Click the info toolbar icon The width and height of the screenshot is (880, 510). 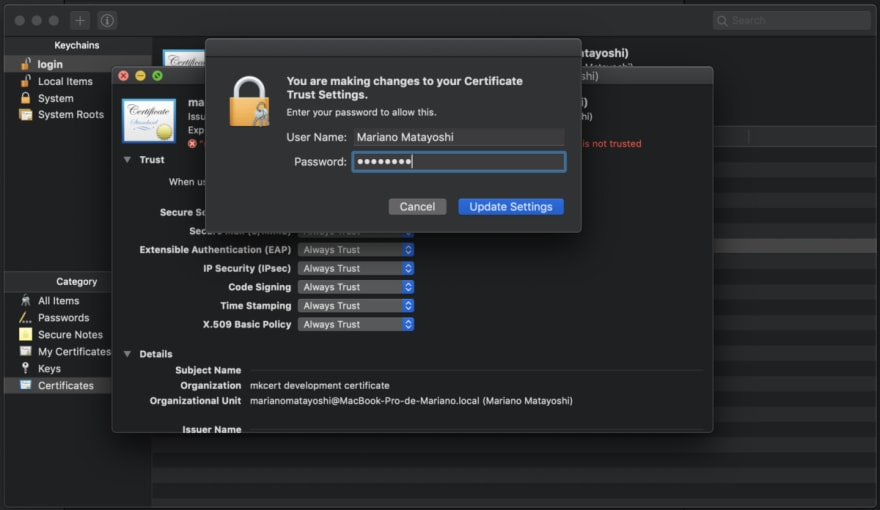point(107,21)
